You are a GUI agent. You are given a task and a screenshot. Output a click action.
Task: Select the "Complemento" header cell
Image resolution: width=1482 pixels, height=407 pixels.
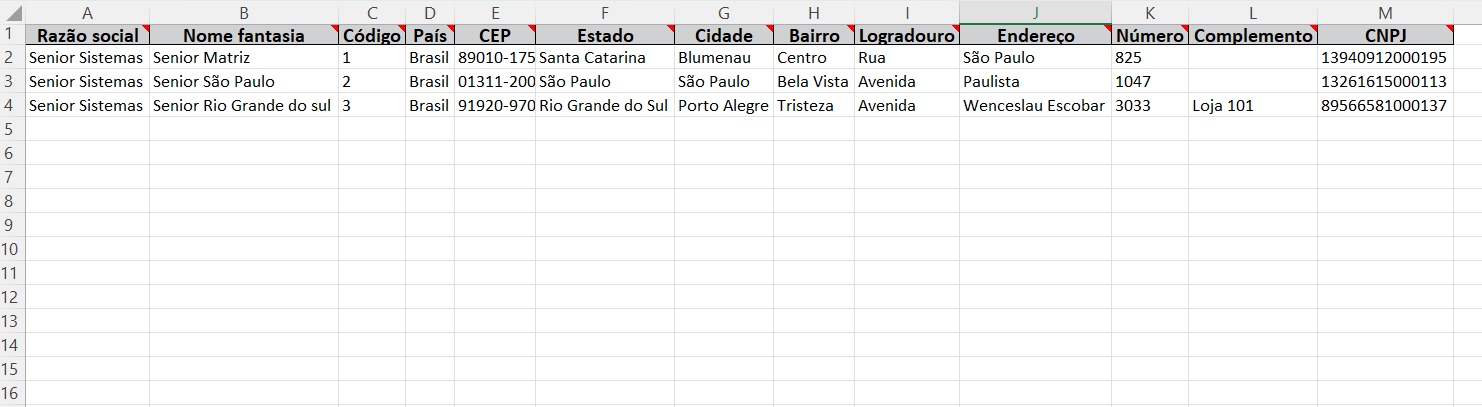pyautogui.click(x=1252, y=35)
